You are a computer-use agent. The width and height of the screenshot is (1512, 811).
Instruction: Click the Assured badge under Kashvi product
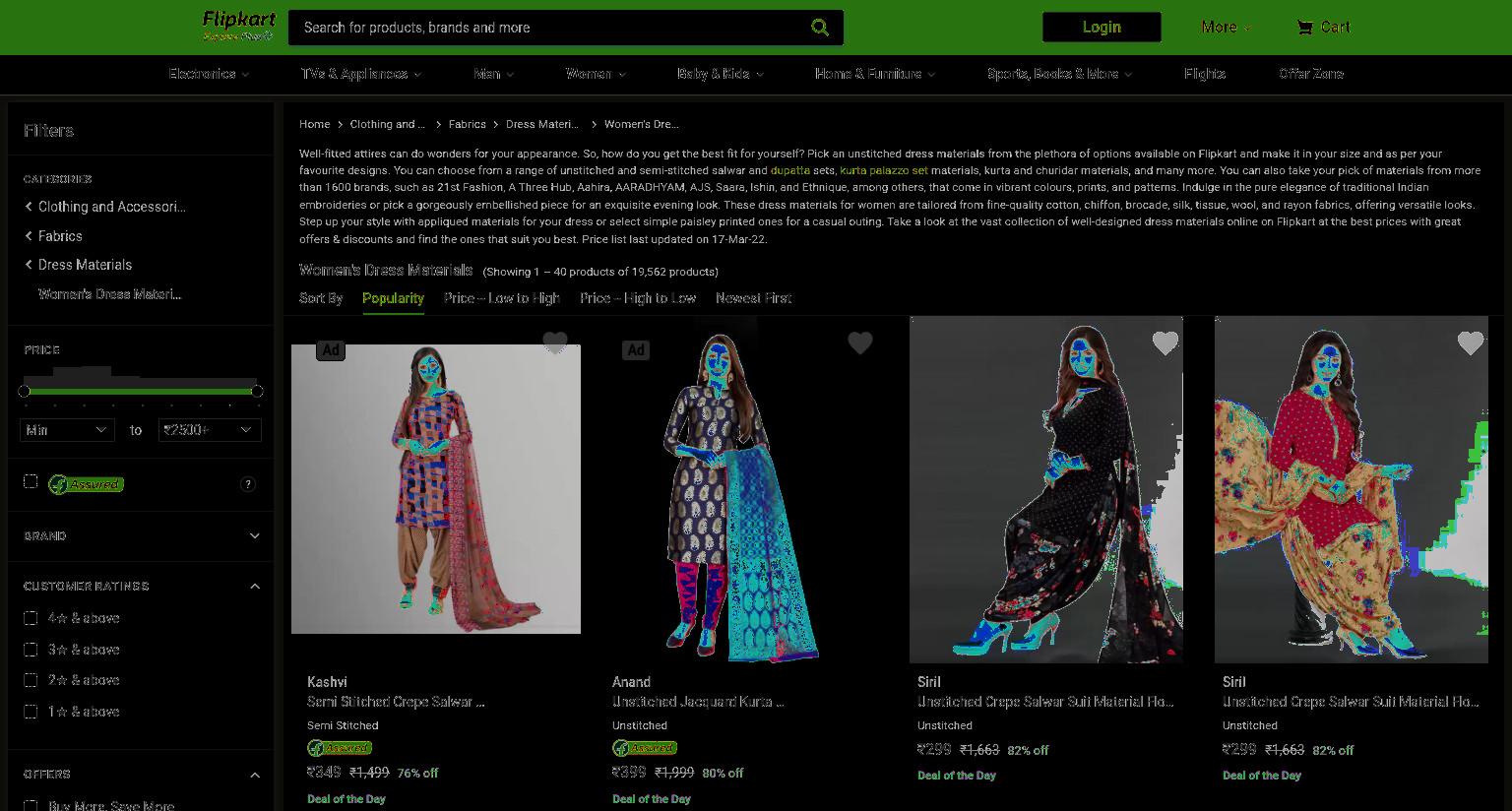coord(340,748)
